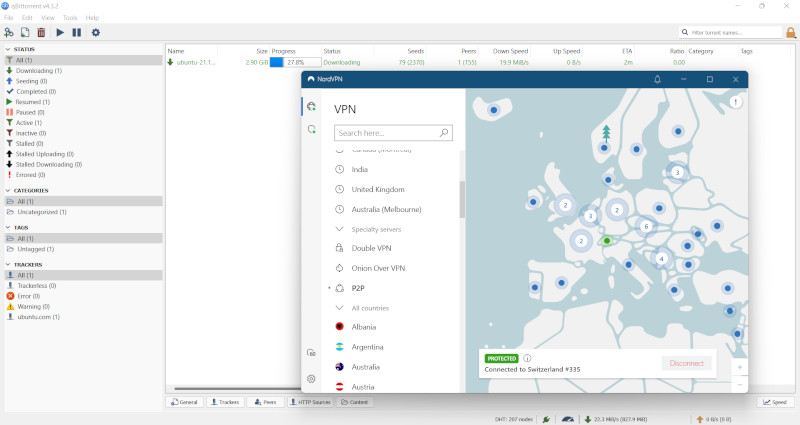Screen dimensions: 800x425
Task: Open NordVPN settings gear icon
Action: coord(311,379)
